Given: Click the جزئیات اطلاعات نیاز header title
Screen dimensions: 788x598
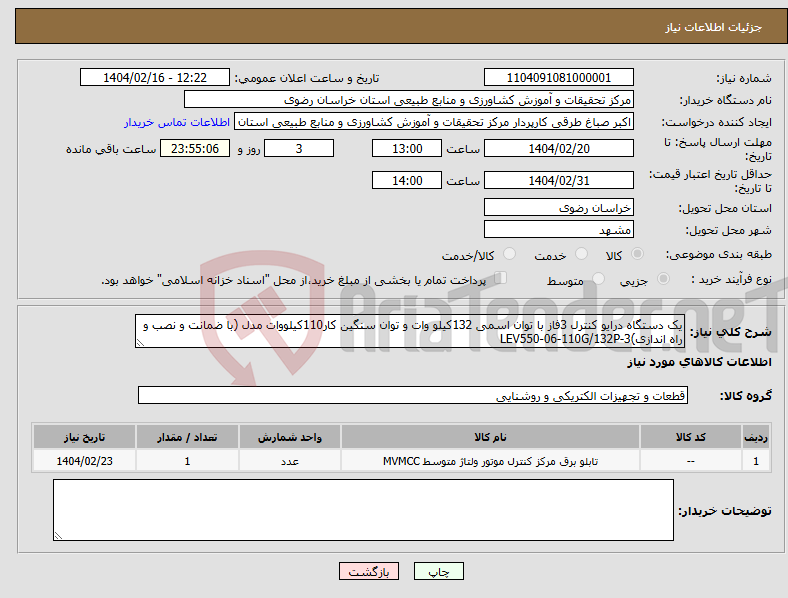Looking at the screenshot, I should tap(714, 27).
